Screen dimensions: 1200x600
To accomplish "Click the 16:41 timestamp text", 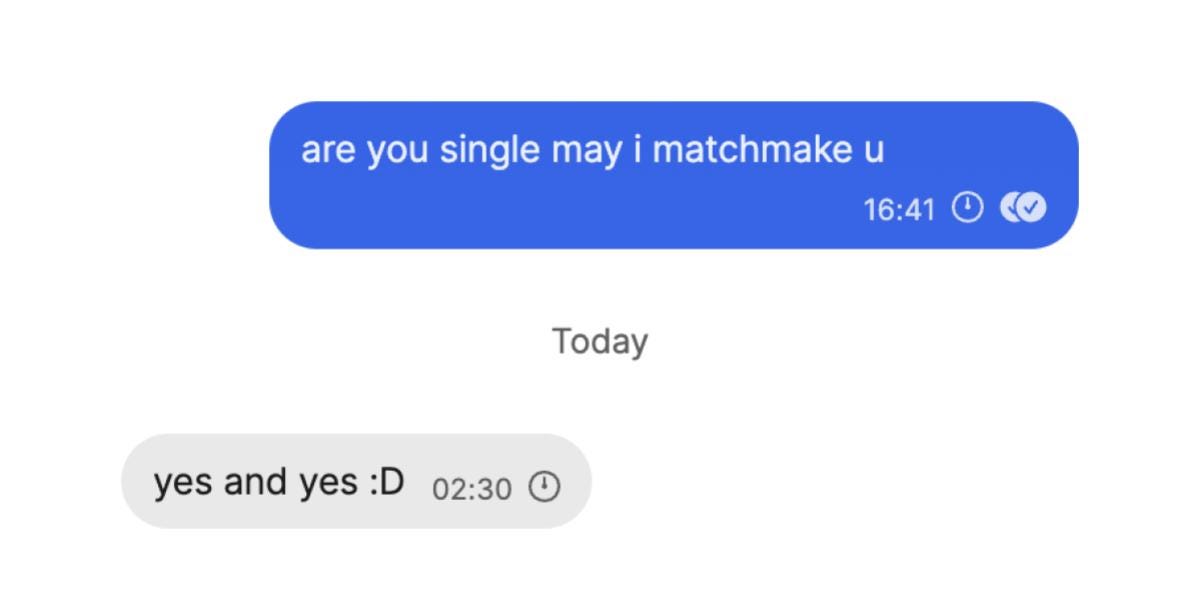I will 900,209.
